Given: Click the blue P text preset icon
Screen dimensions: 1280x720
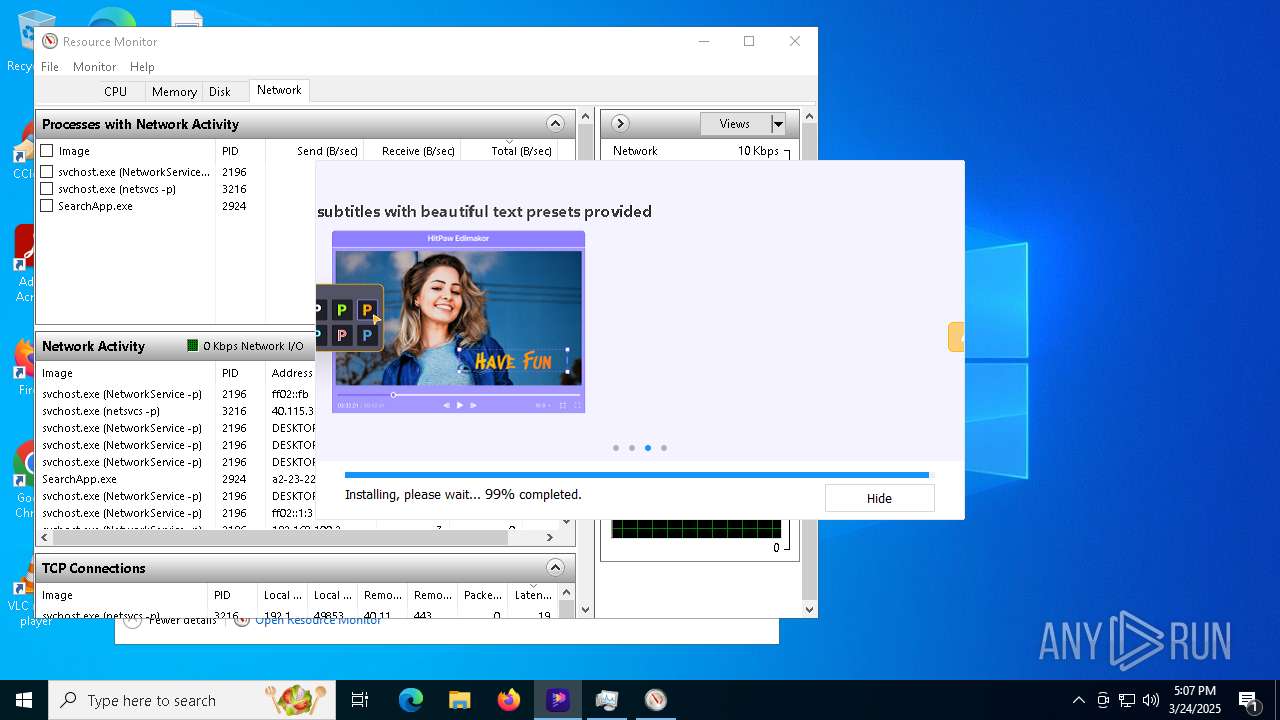Looking at the screenshot, I should 367,335.
